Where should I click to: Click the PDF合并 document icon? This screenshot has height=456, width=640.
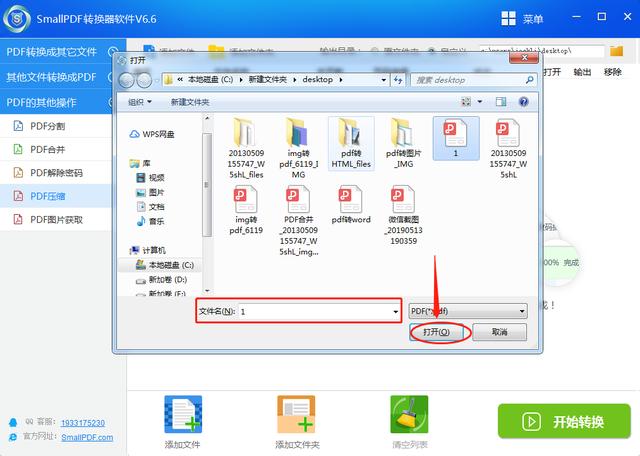(18, 149)
